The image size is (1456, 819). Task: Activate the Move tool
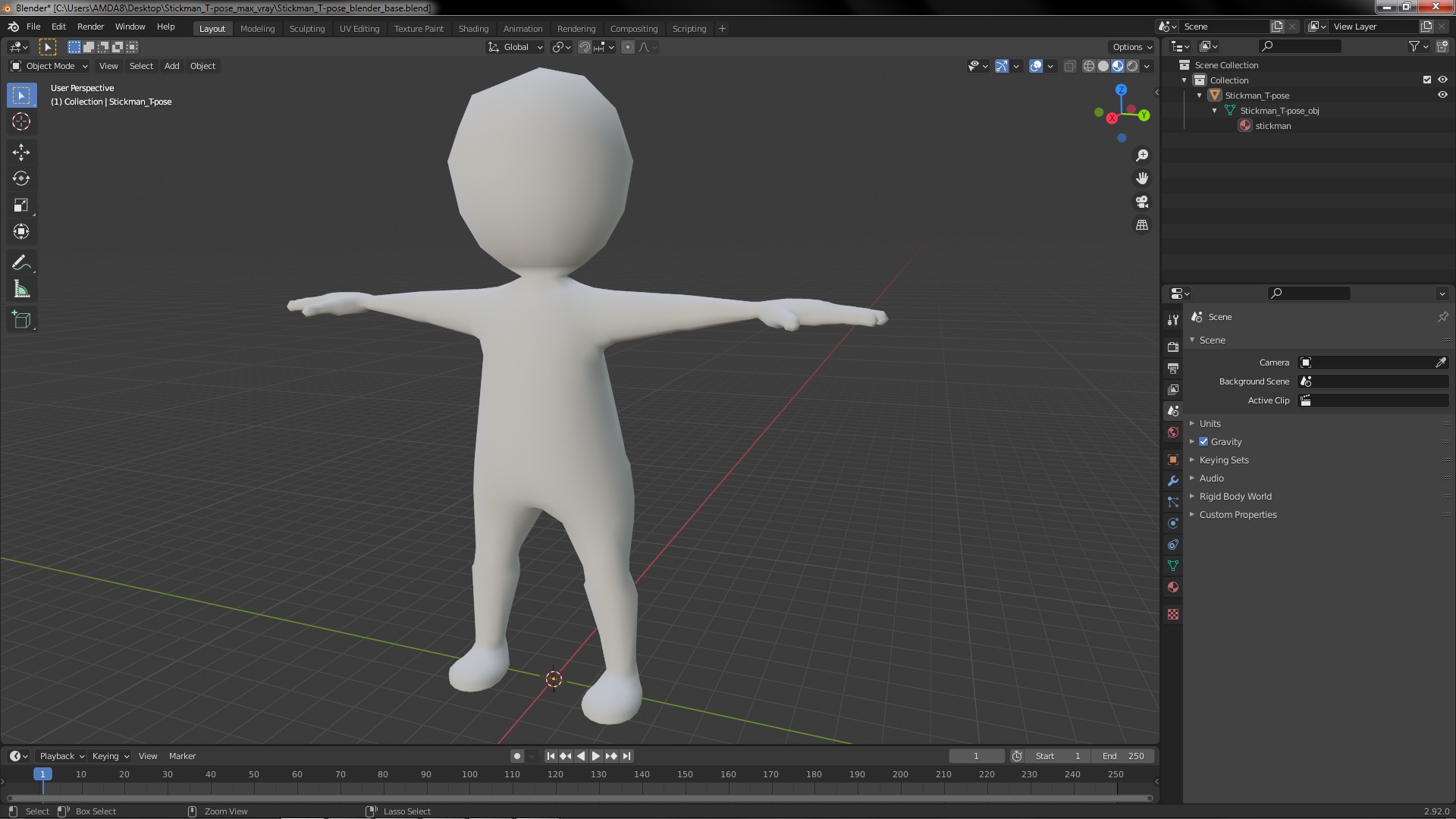point(21,152)
